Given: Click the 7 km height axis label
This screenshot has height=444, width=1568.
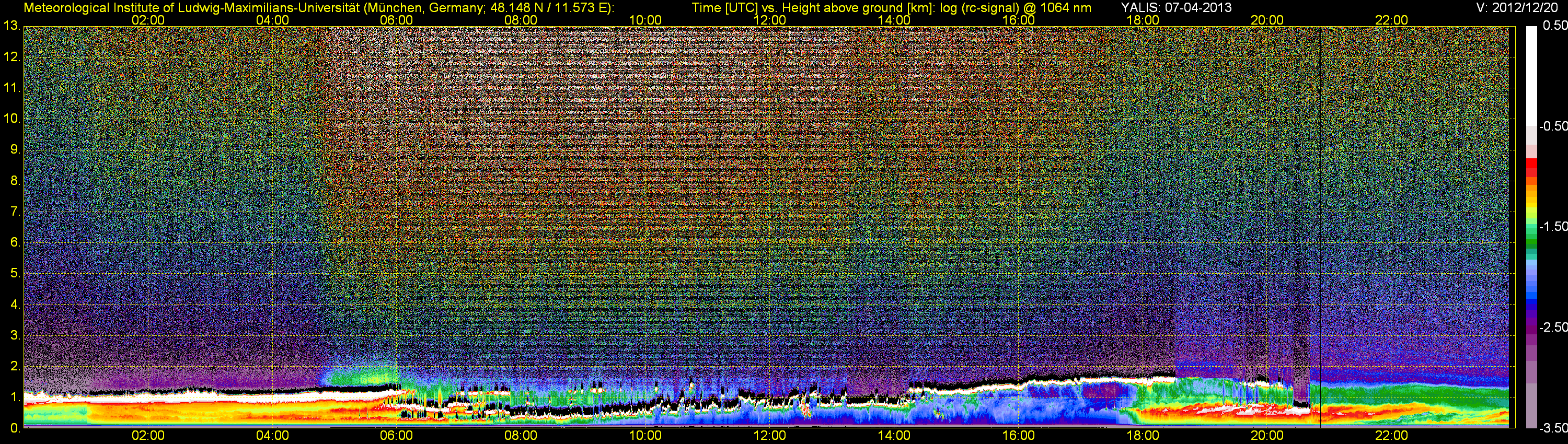Looking at the screenshot, I should 15,212.
